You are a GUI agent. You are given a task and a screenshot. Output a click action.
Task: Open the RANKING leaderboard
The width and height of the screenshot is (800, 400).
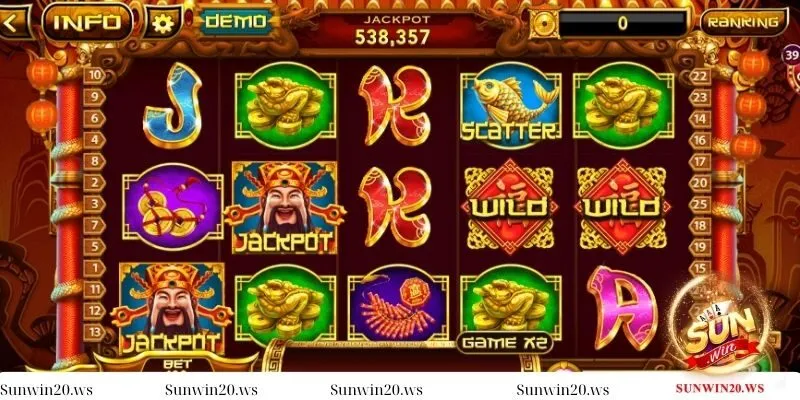743,22
